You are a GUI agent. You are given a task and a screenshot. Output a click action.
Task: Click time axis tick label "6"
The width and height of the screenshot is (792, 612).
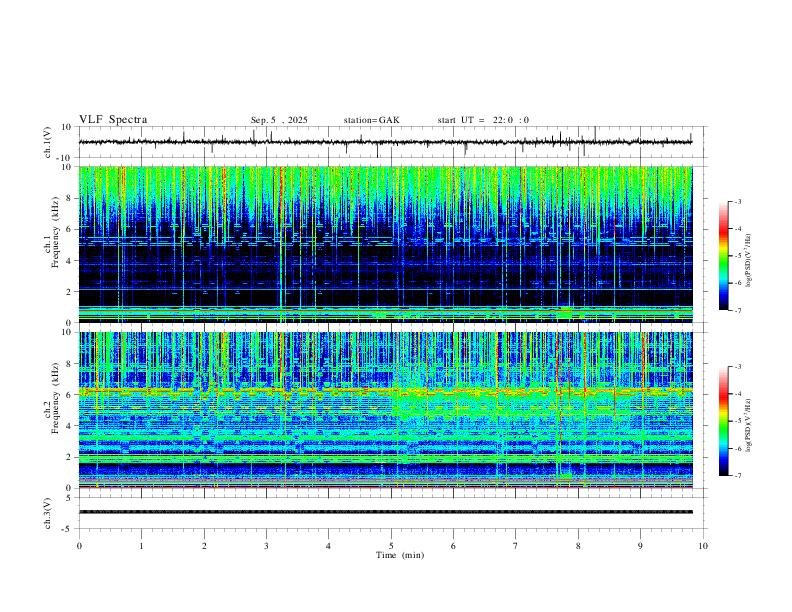(453, 546)
